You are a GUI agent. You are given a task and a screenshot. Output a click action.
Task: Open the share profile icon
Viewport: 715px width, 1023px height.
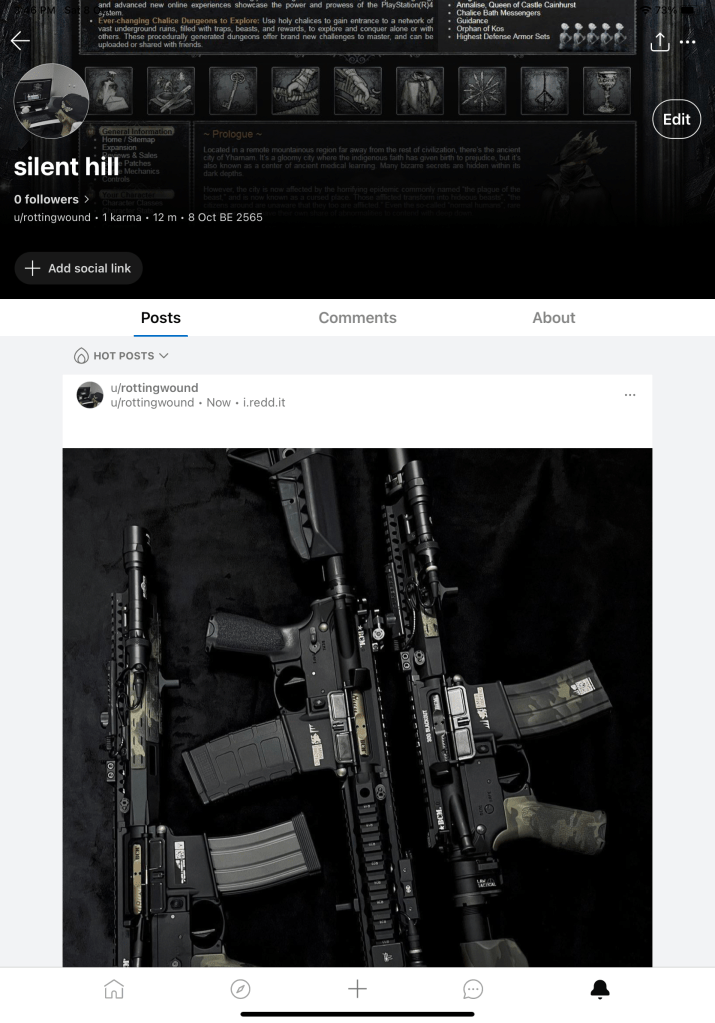[660, 42]
